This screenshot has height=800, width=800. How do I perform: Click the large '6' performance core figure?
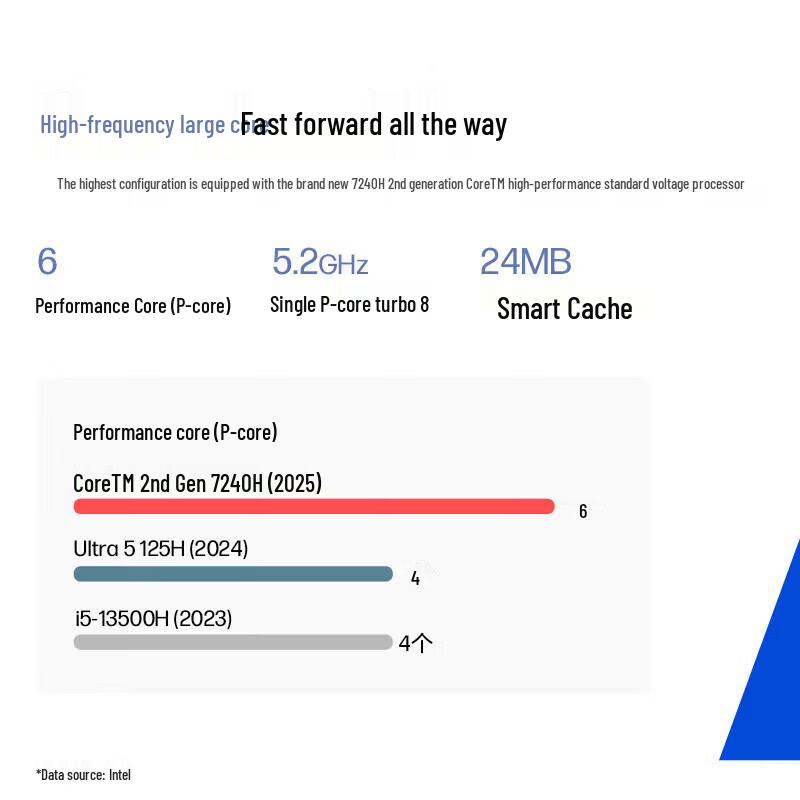point(47,261)
